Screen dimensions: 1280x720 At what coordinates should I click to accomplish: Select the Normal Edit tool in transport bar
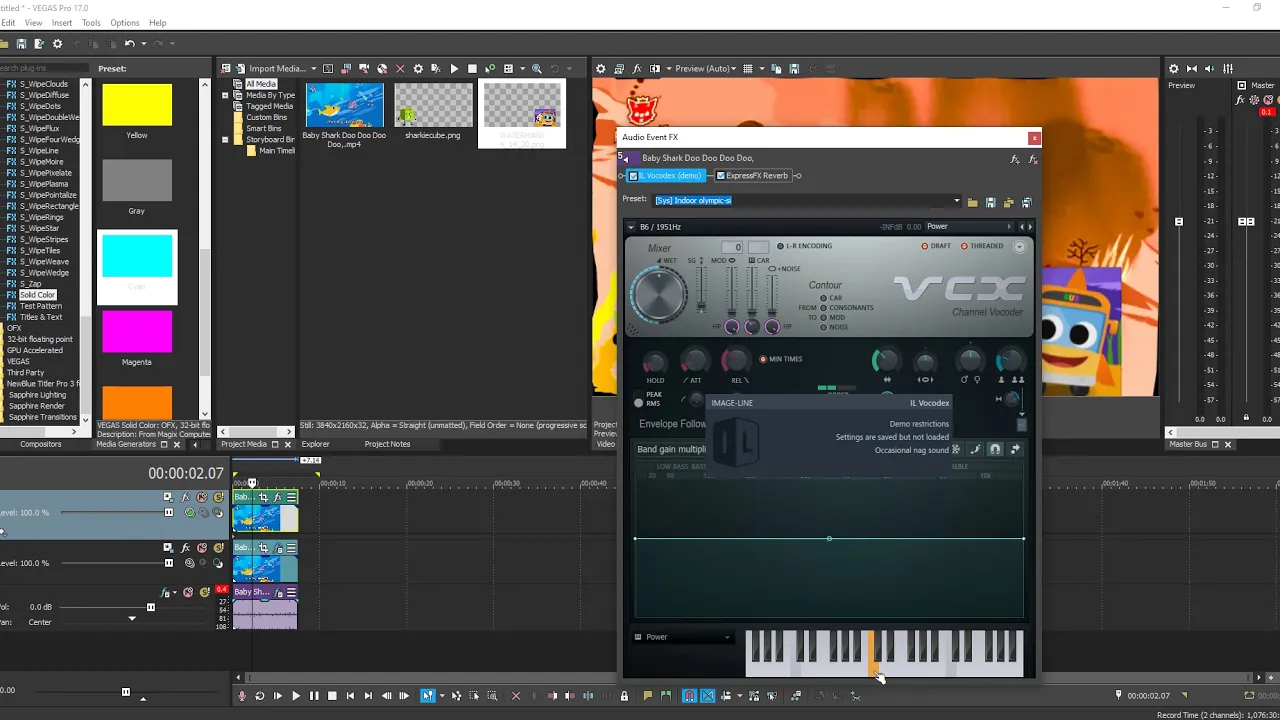click(x=427, y=696)
